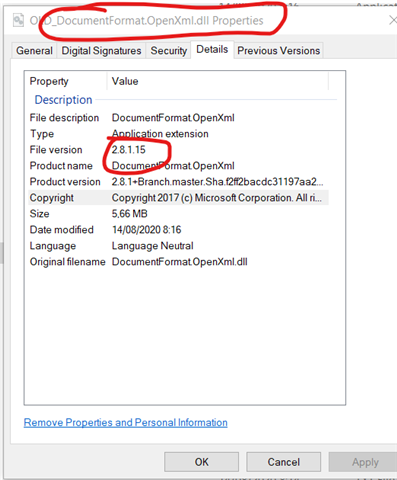Go to the Previous Versions tab
This screenshot has height=480, width=397.
[x=278, y=51]
